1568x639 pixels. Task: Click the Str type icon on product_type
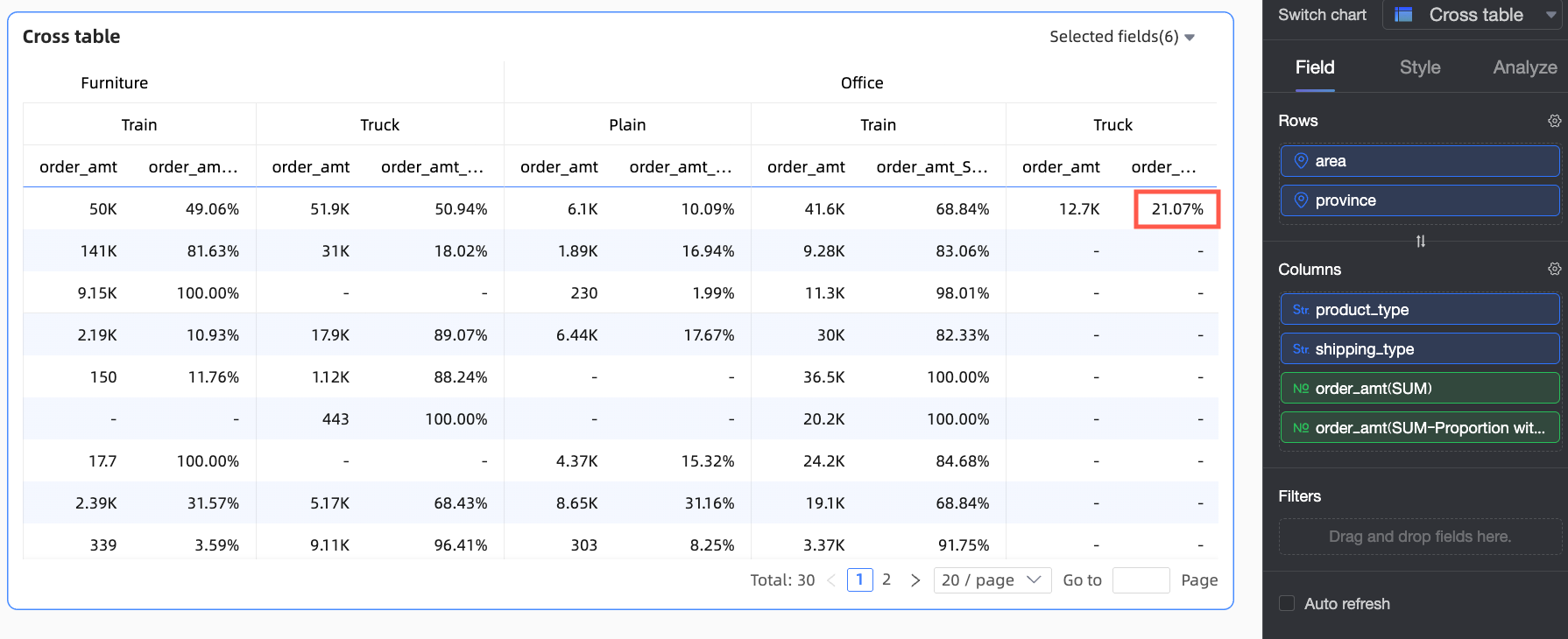(1300, 310)
